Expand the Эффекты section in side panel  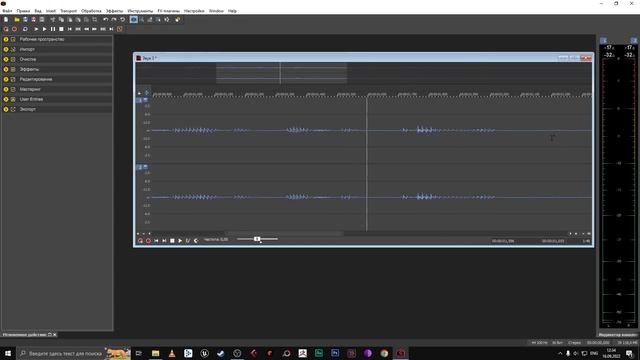[6, 69]
